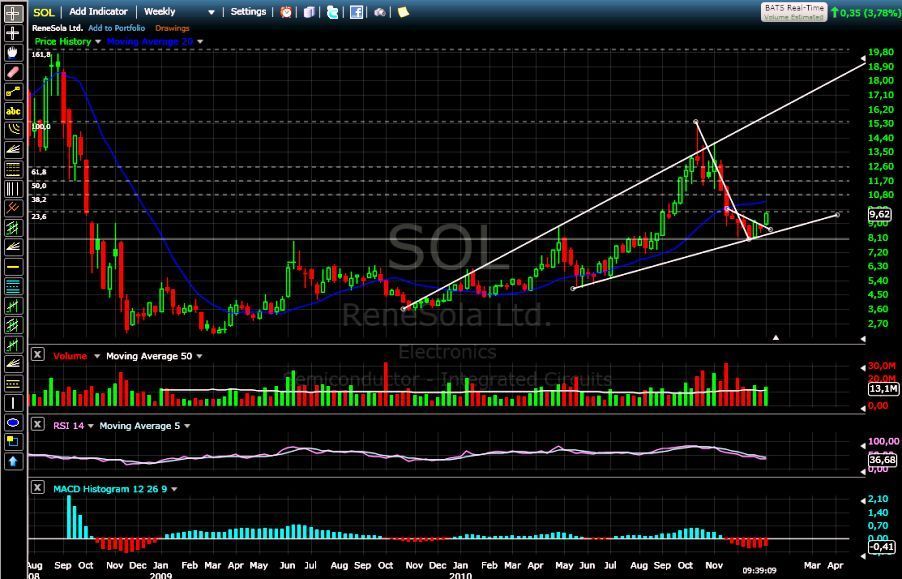
Task: Select the hand pan tool
Action: click(x=13, y=53)
